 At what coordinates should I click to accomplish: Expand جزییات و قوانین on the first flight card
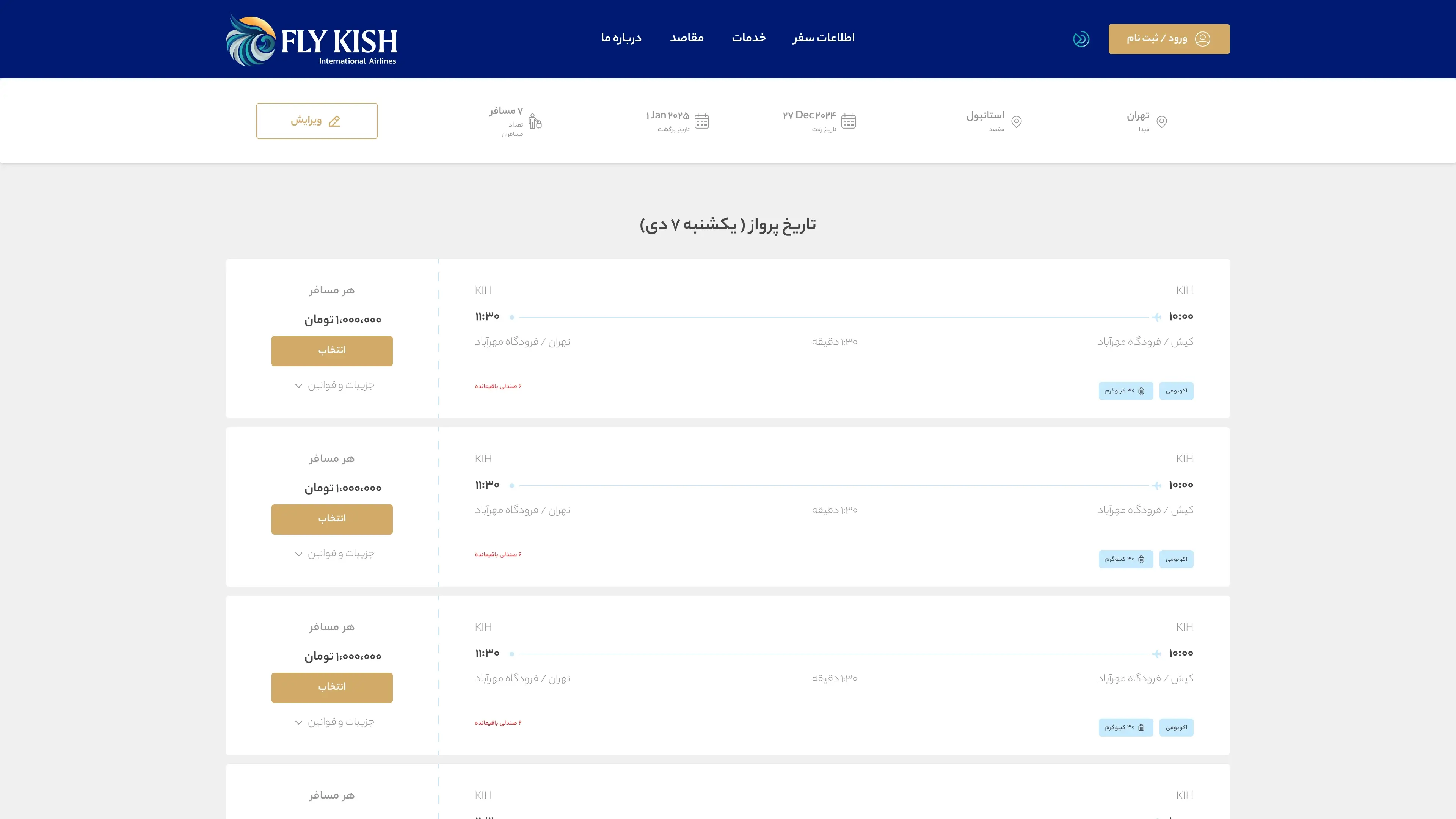point(336,386)
